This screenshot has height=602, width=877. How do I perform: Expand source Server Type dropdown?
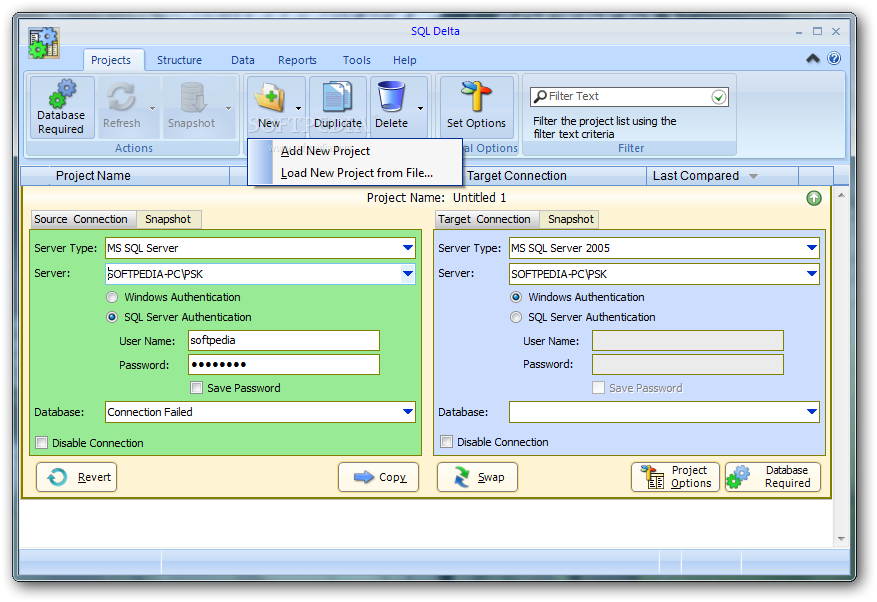(408, 248)
